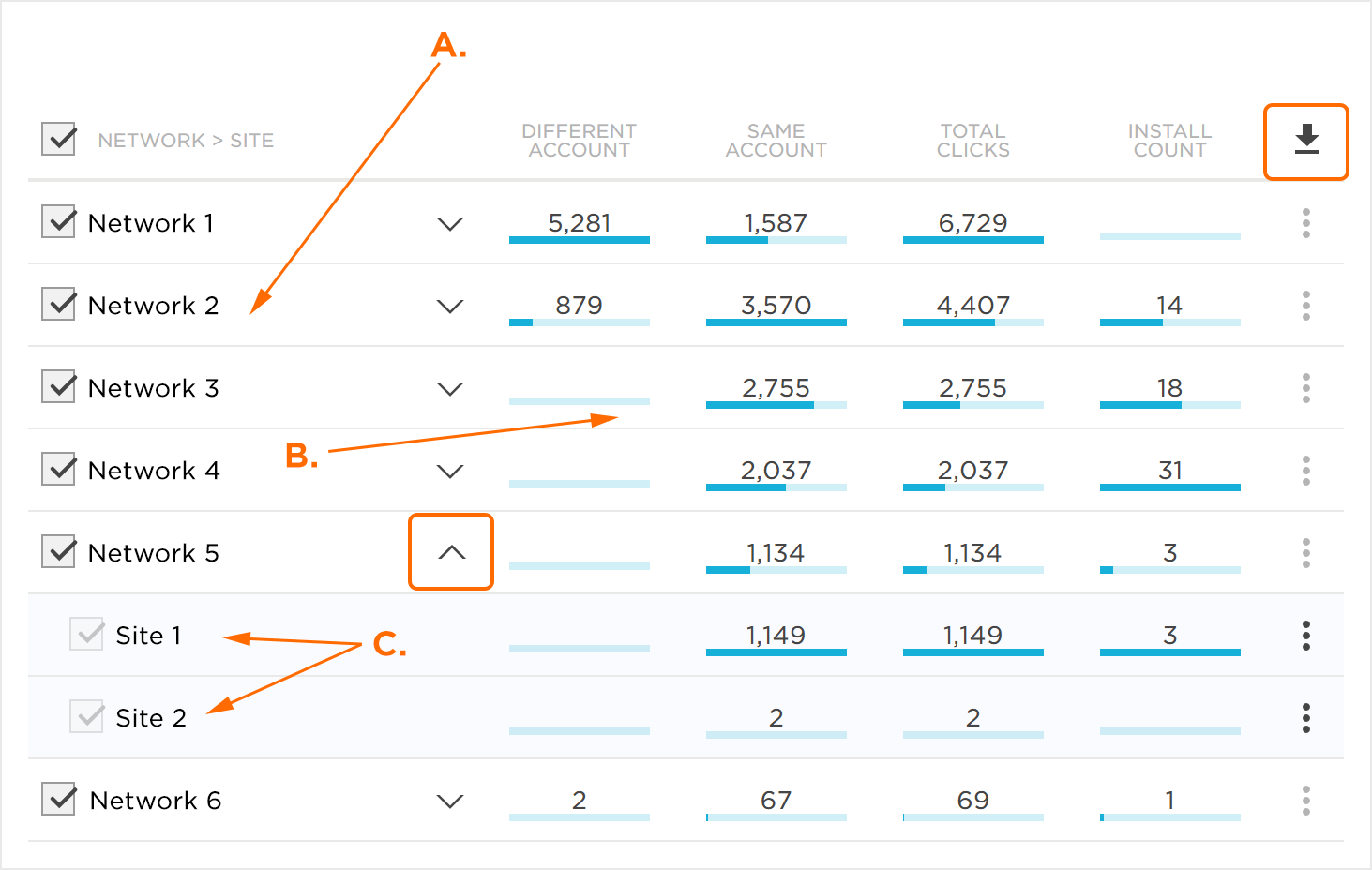Open the three-dot menu for Site 1
The image size is (1372, 870).
tap(1305, 636)
